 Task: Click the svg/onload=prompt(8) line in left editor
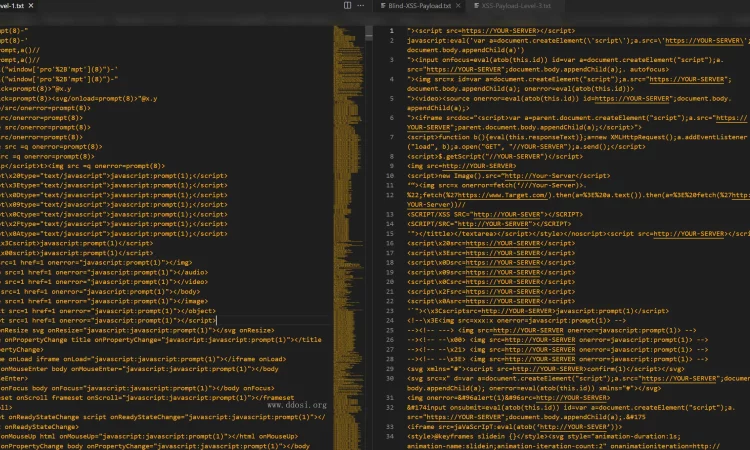78,99
